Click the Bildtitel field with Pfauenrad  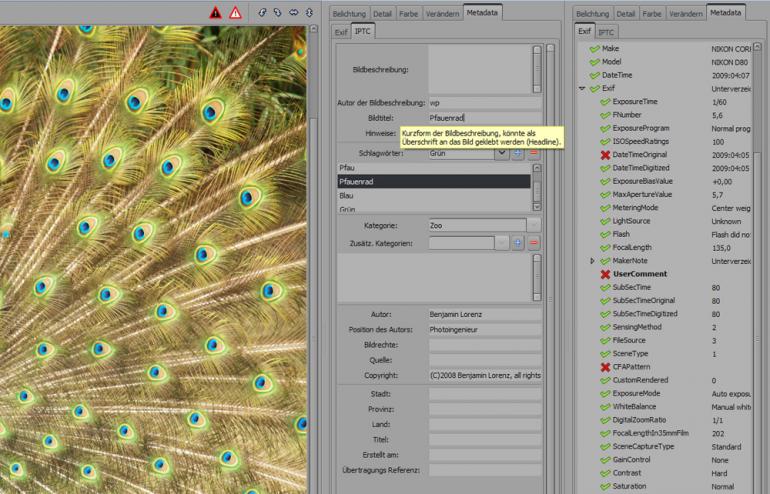coord(485,118)
